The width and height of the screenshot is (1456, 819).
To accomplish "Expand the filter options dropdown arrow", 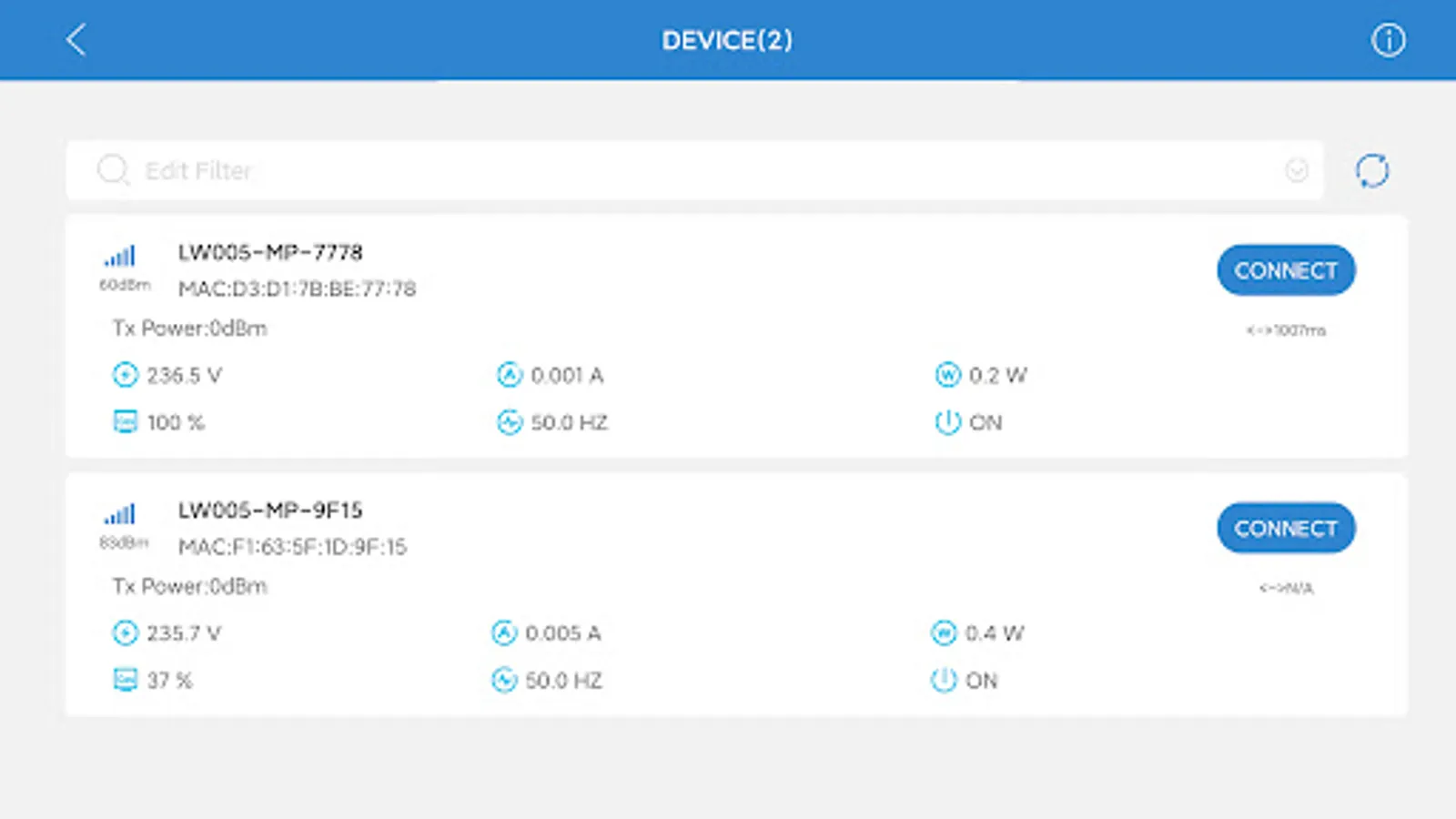I will 1297,170.
